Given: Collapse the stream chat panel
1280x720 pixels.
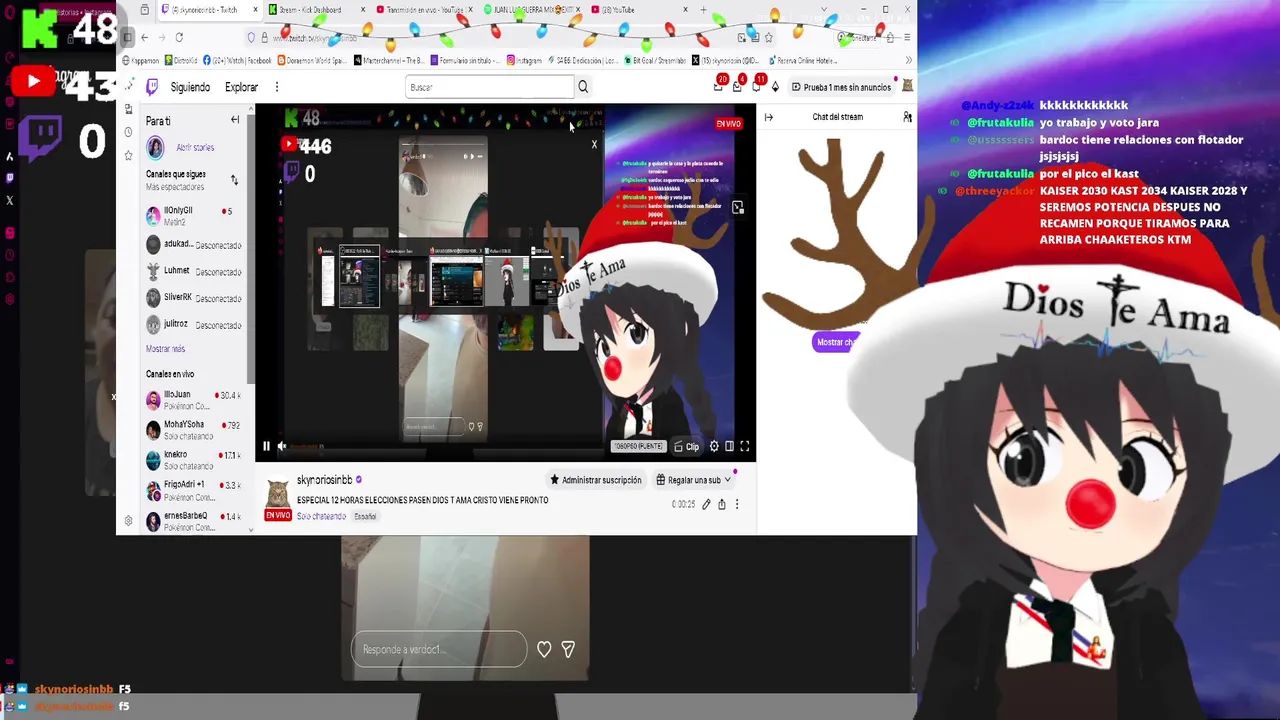Looking at the screenshot, I should click(768, 117).
